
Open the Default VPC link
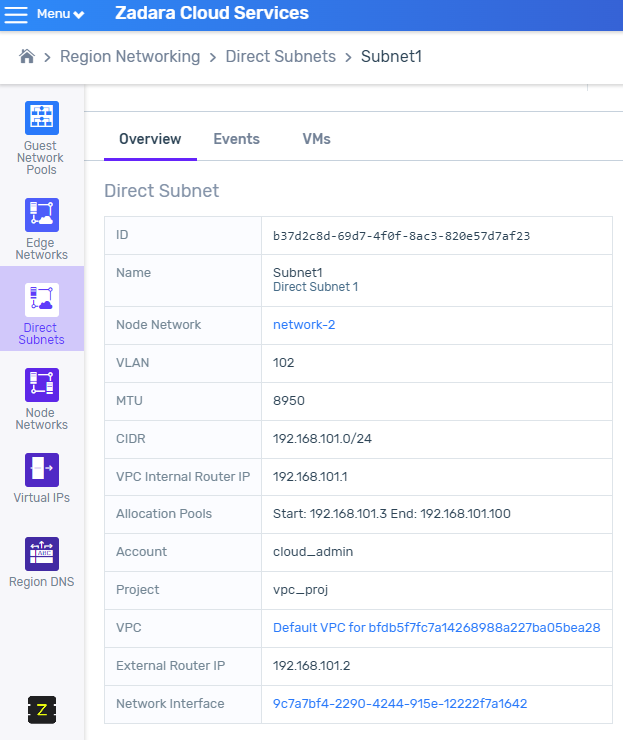437,628
